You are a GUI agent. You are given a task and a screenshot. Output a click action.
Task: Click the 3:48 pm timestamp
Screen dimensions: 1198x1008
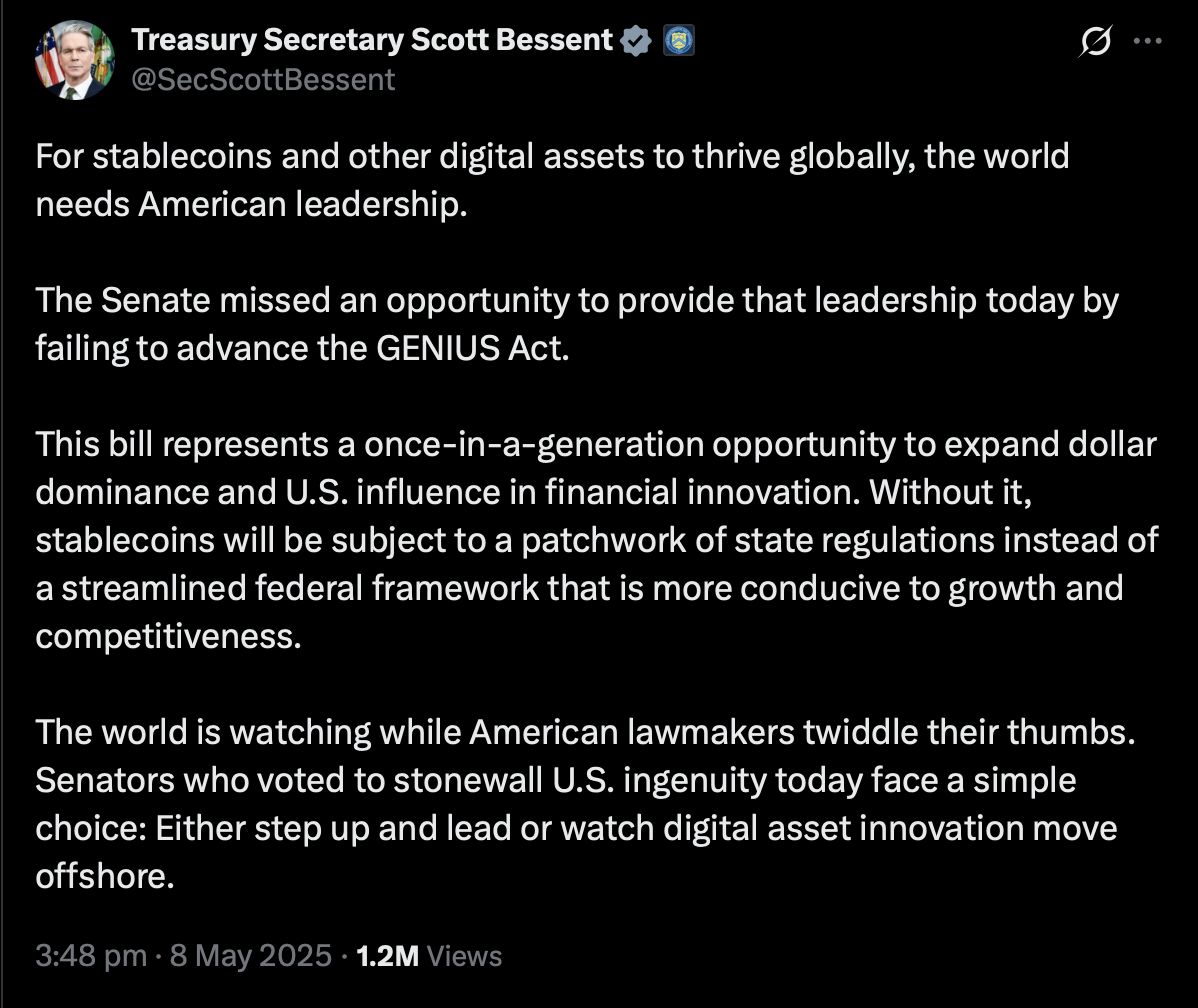91,956
